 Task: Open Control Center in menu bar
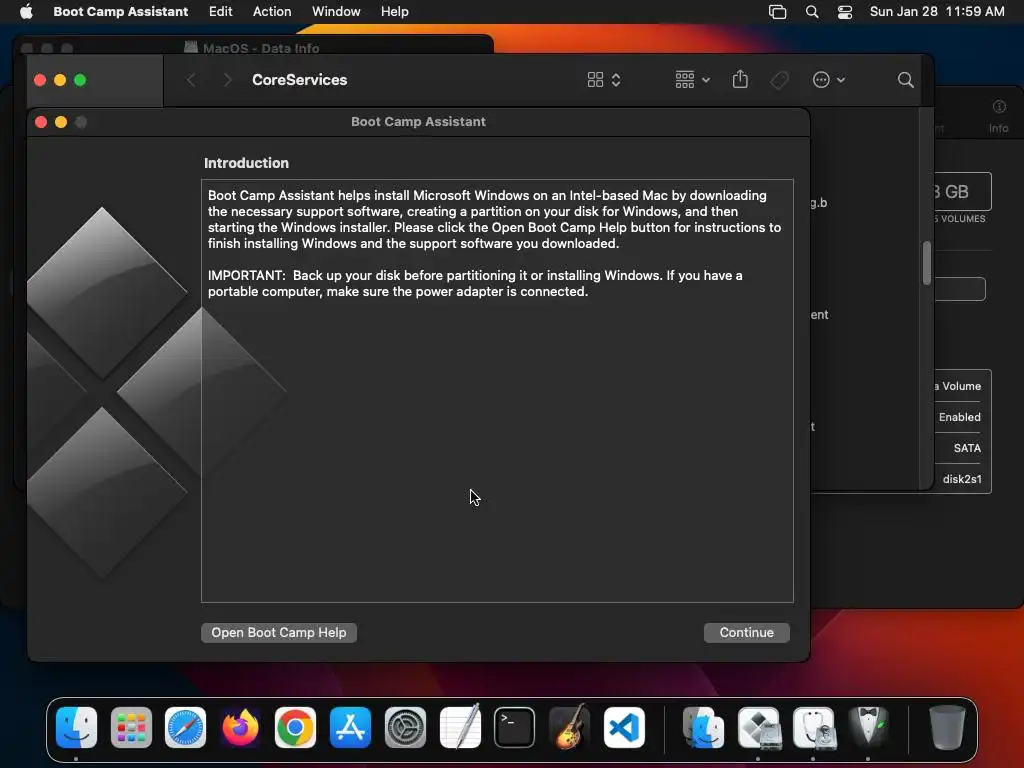pyautogui.click(x=844, y=12)
